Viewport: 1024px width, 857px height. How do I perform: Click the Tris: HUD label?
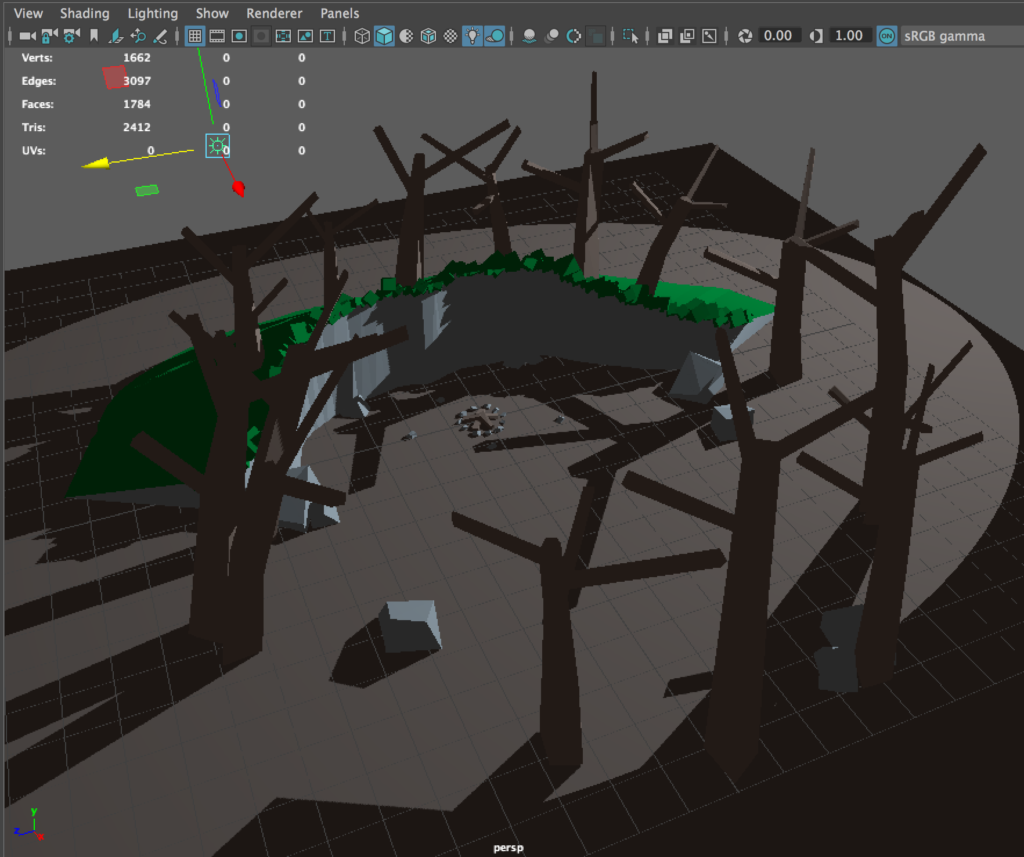33,127
